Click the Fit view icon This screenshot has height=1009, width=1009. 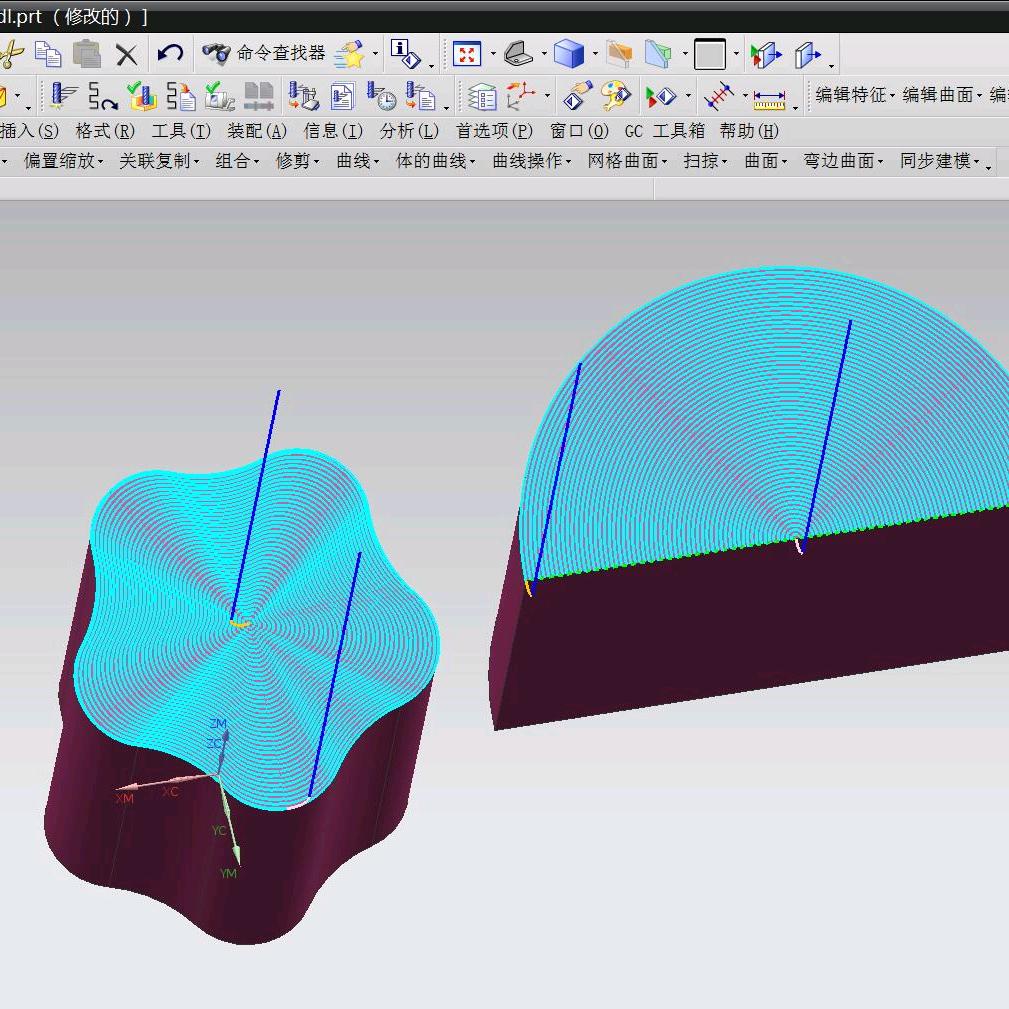coord(466,54)
